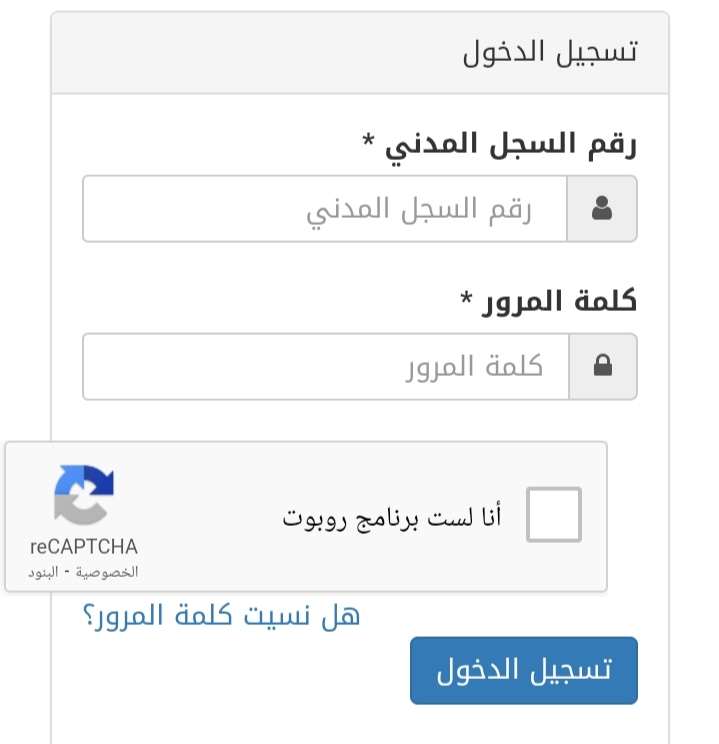Click the user silhouette icon beside civil number field
This screenshot has width=719, height=744.
click(x=602, y=208)
